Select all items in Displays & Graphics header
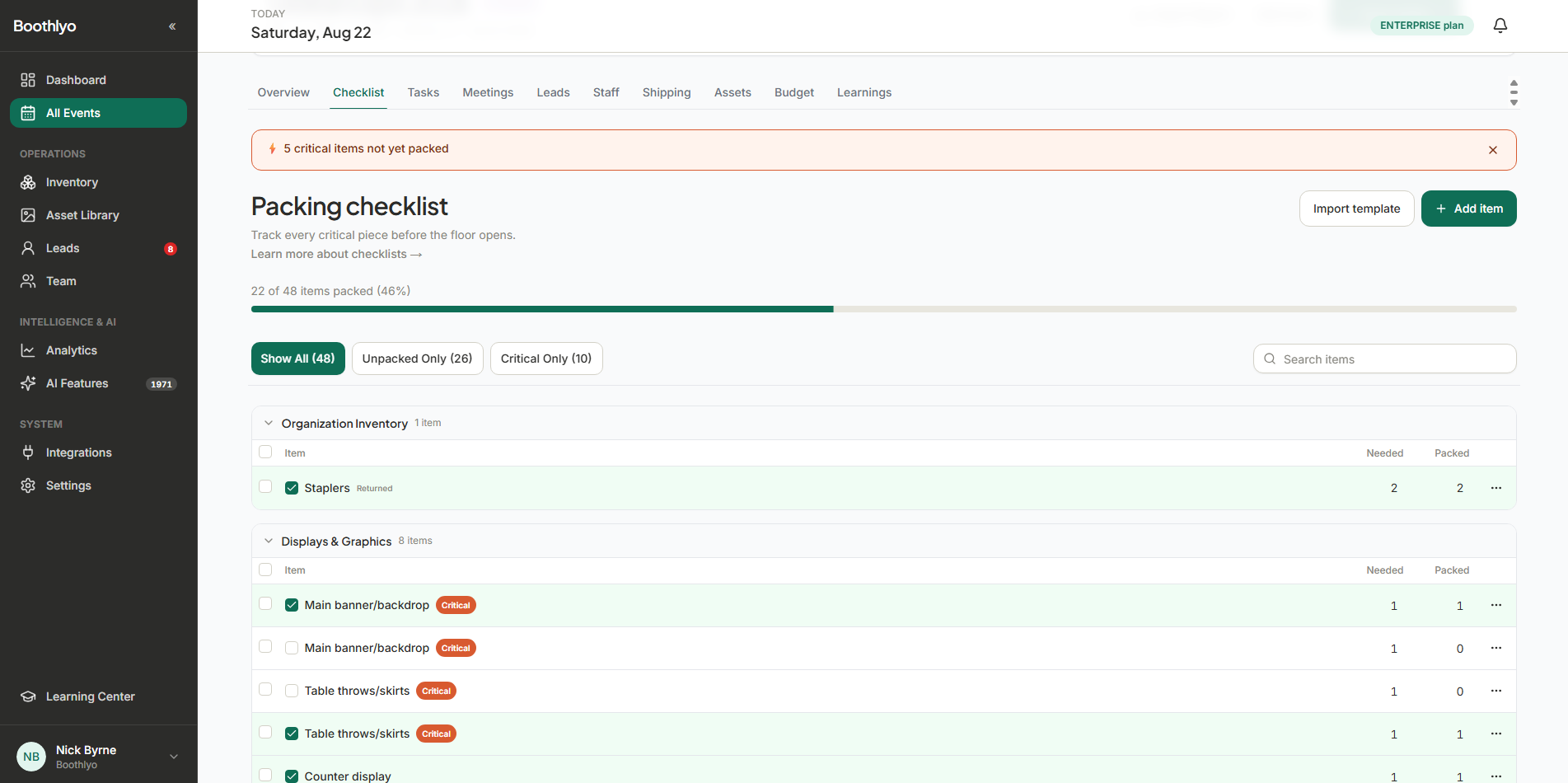 point(265,570)
